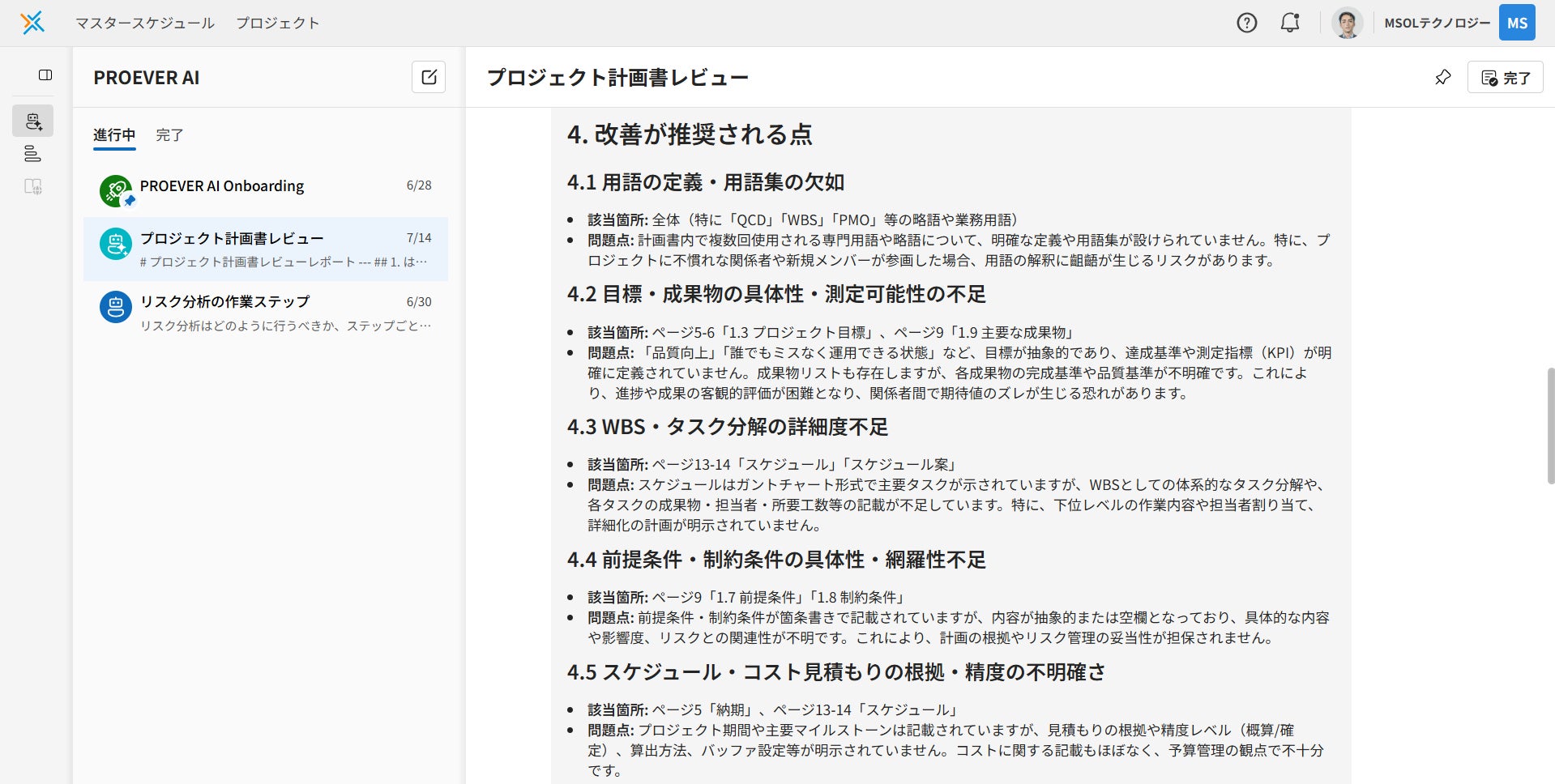Open the help question mark icon
The width and height of the screenshot is (1555, 784).
click(x=1247, y=23)
